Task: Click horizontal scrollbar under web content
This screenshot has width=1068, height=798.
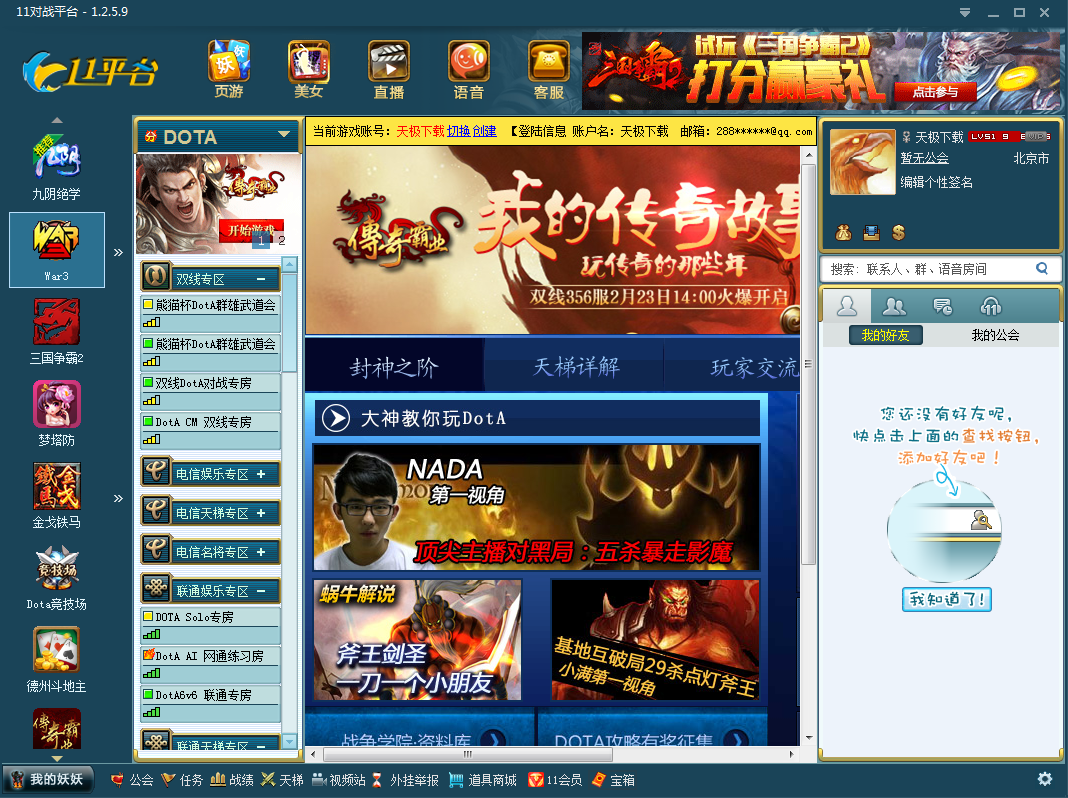Action: click(x=467, y=754)
